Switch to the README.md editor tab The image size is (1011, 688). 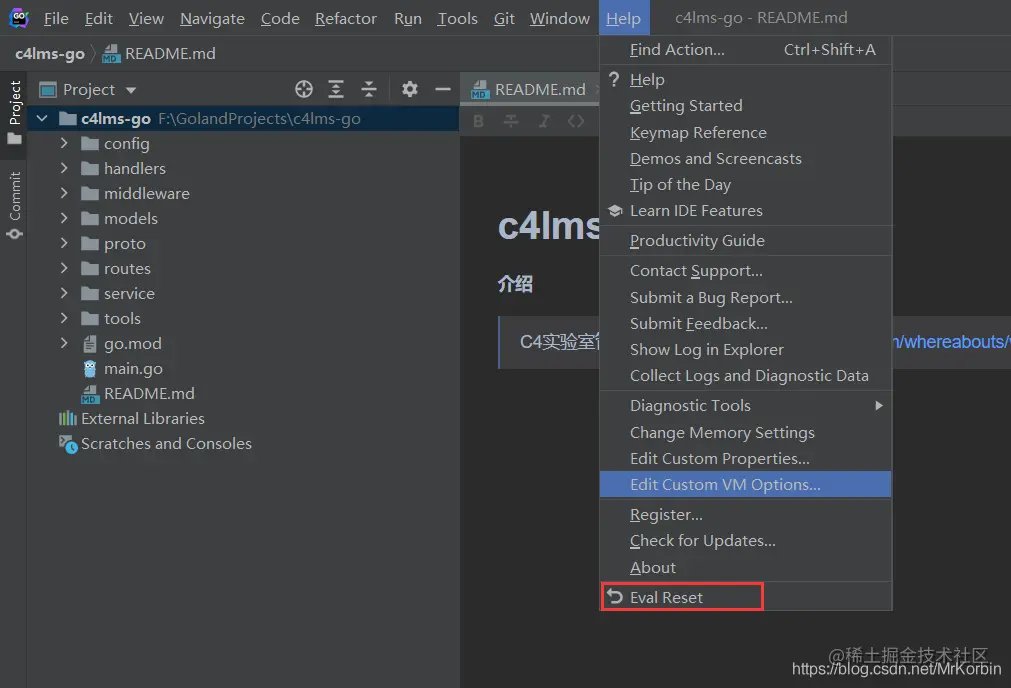pyautogui.click(x=529, y=89)
